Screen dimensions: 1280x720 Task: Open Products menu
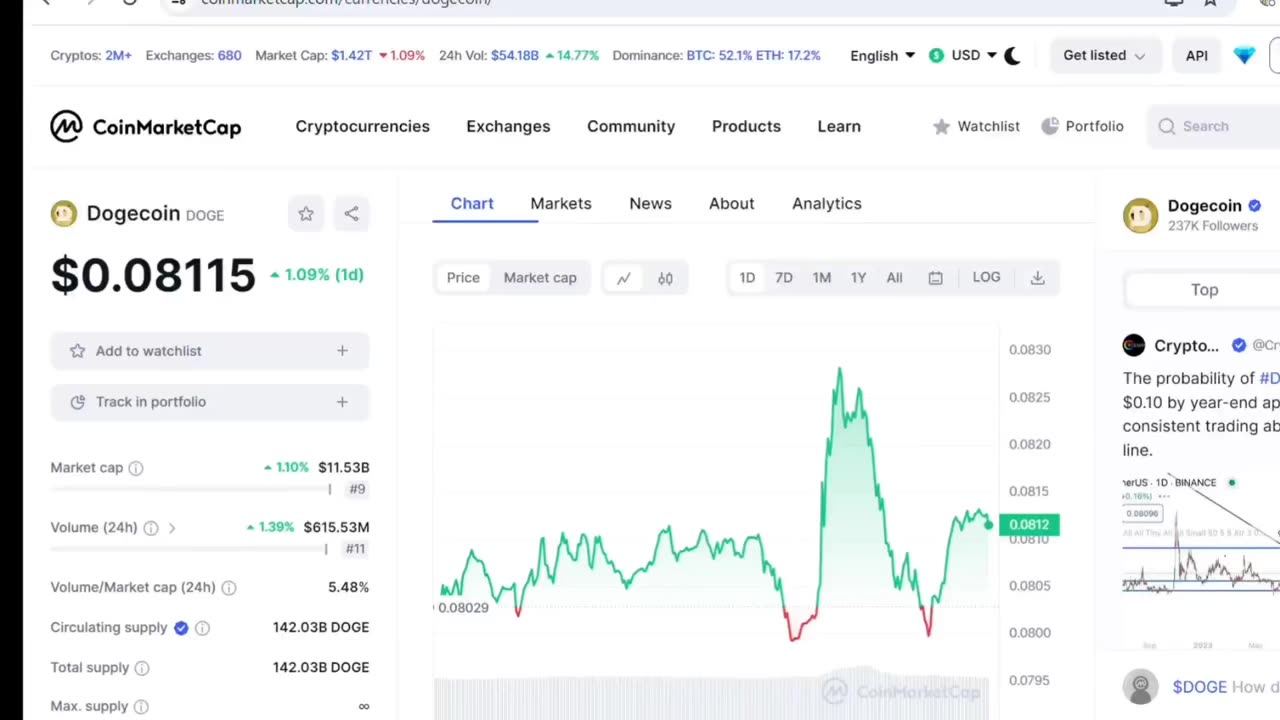click(x=746, y=127)
